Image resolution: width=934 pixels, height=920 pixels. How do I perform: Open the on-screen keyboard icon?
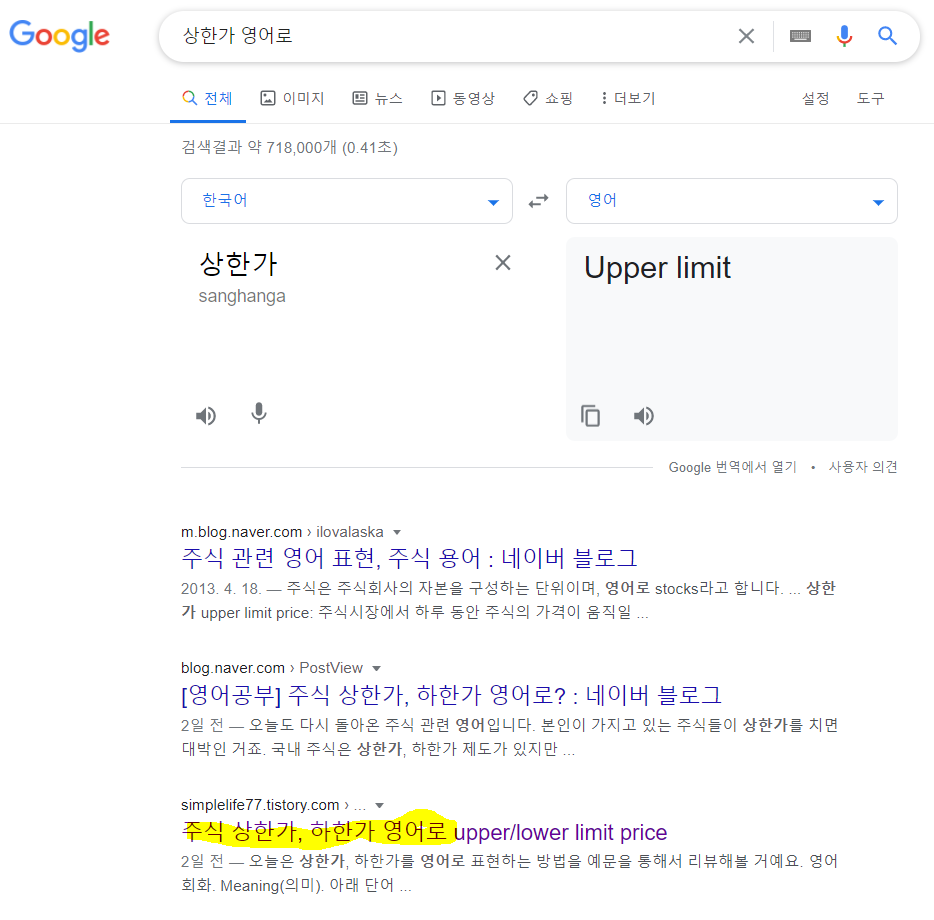800,36
